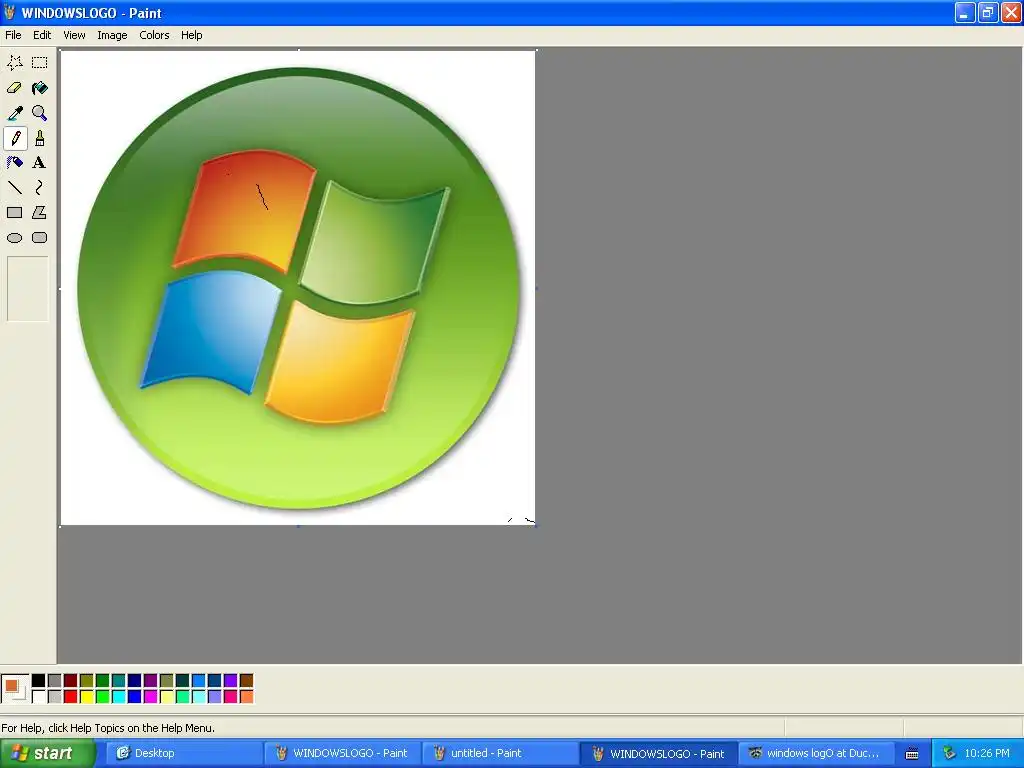The image size is (1024, 768).
Task: Open the Windows start menu
Action: pyautogui.click(x=46, y=753)
